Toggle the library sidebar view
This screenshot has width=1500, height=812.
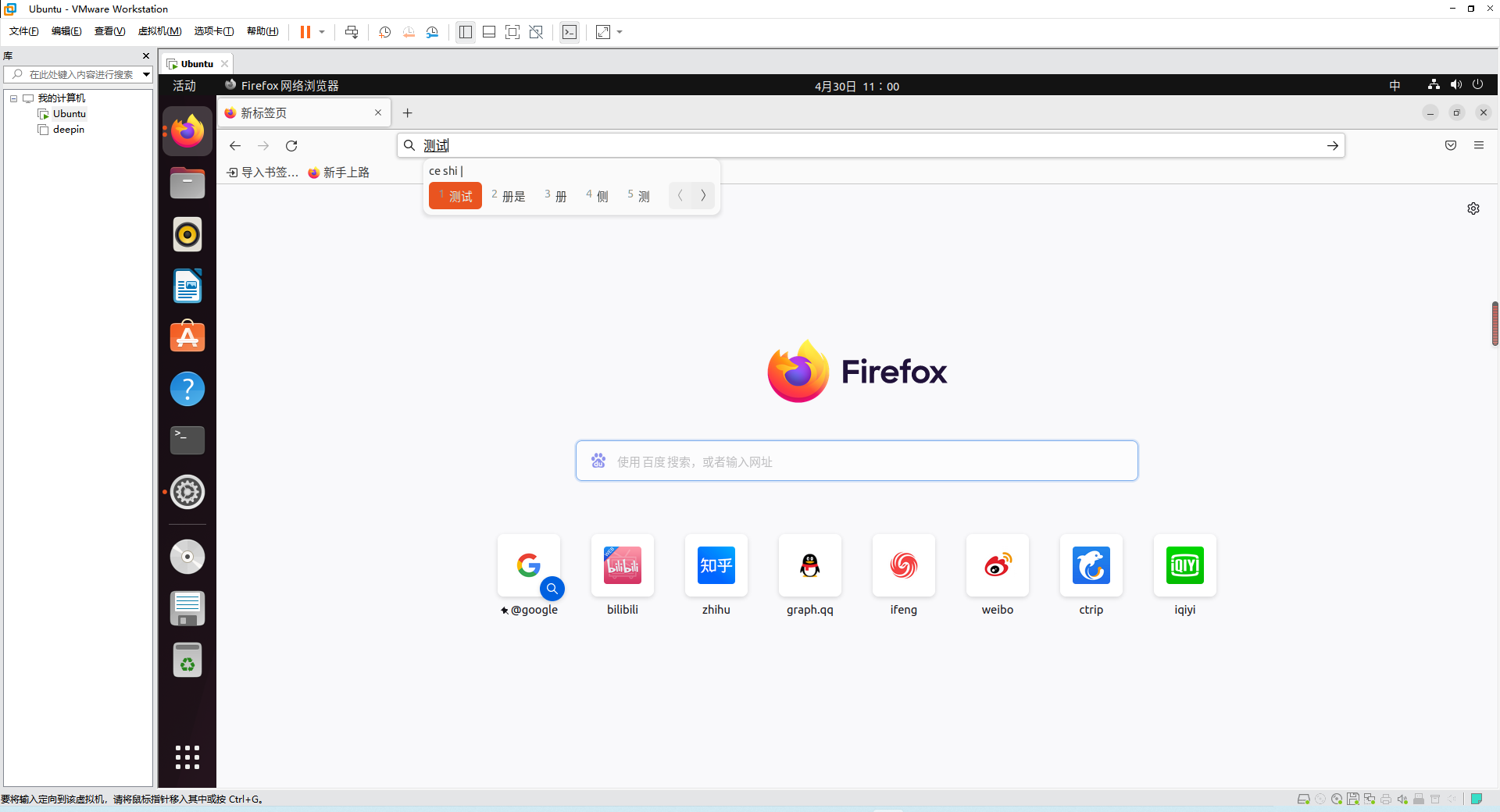point(466,32)
